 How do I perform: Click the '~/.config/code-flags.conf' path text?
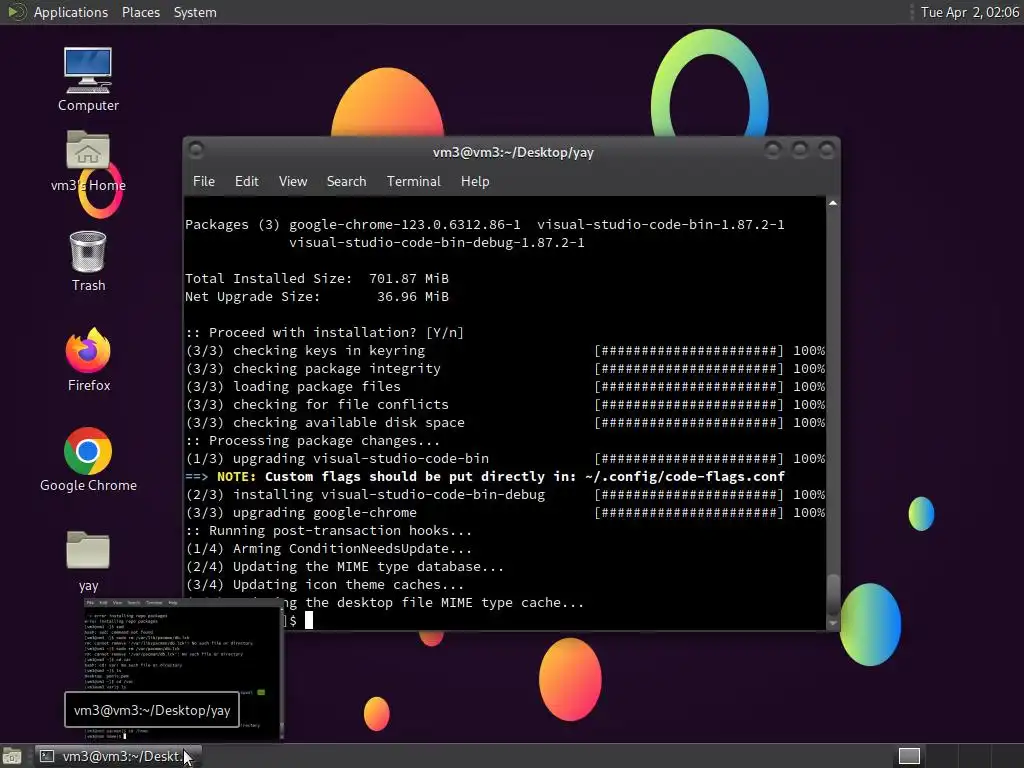[684, 477]
